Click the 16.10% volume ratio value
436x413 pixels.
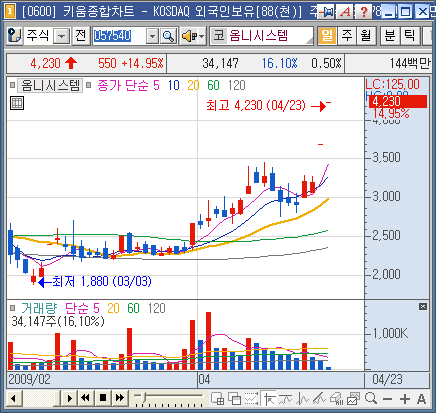coord(279,63)
